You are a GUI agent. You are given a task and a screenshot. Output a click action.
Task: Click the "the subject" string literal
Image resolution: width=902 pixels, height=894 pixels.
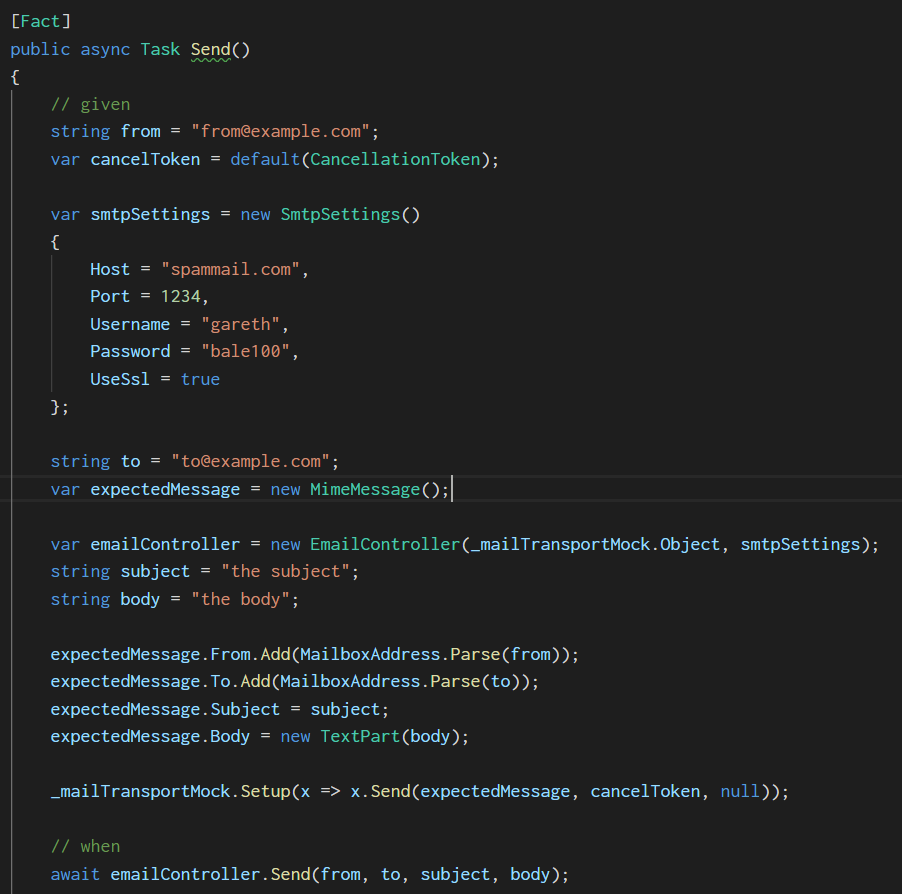point(285,571)
